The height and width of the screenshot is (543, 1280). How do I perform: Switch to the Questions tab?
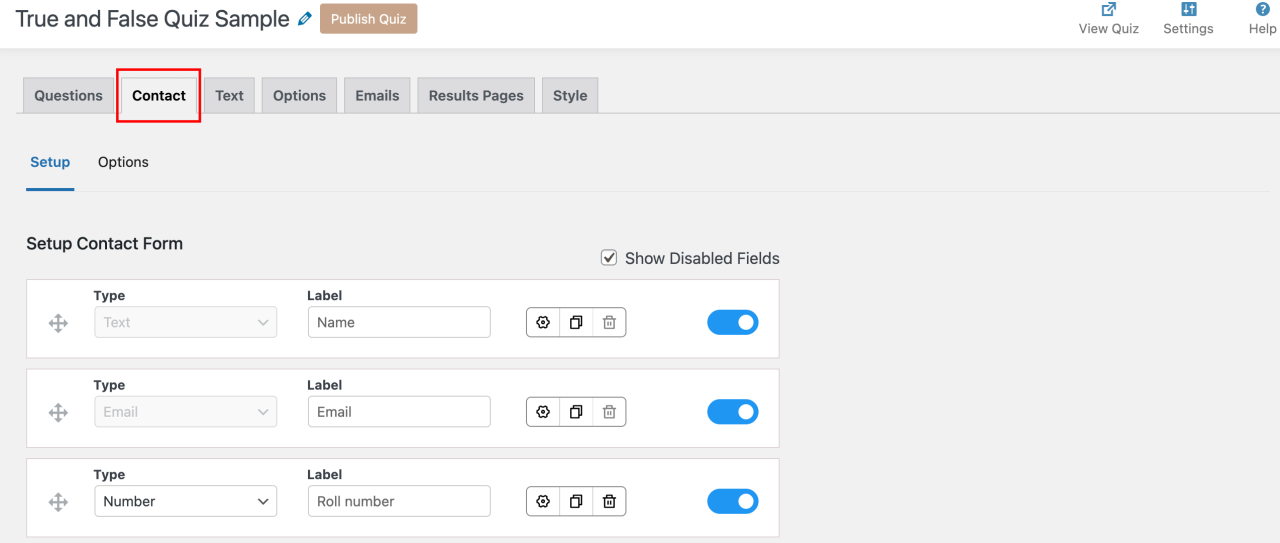pyautogui.click(x=68, y=96)
